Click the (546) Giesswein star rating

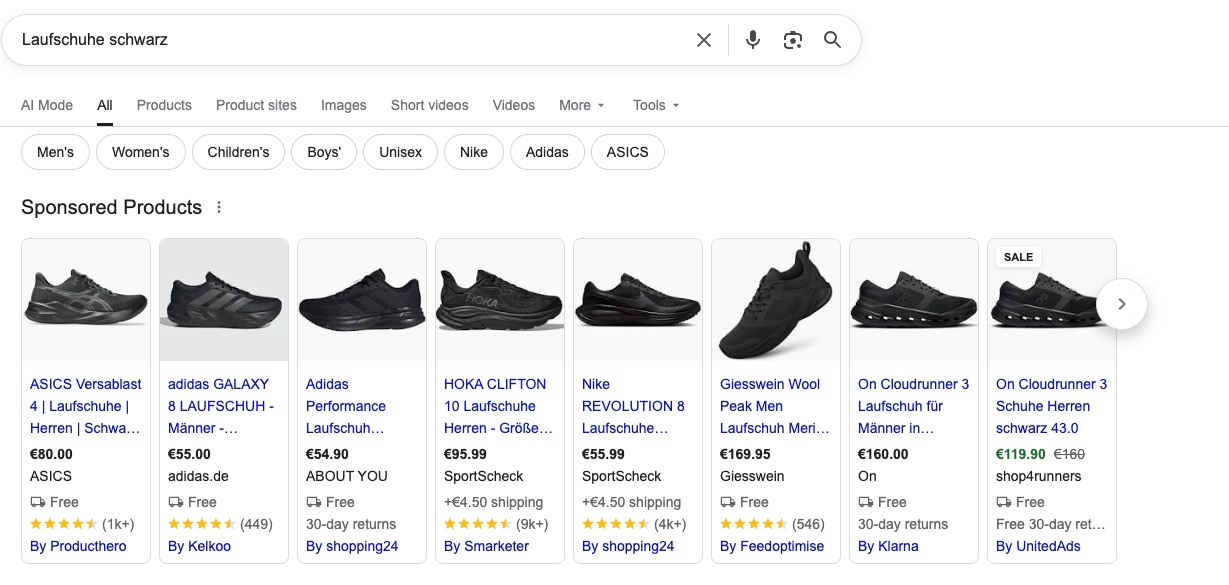pyautogui.click(x=772, y=524)
